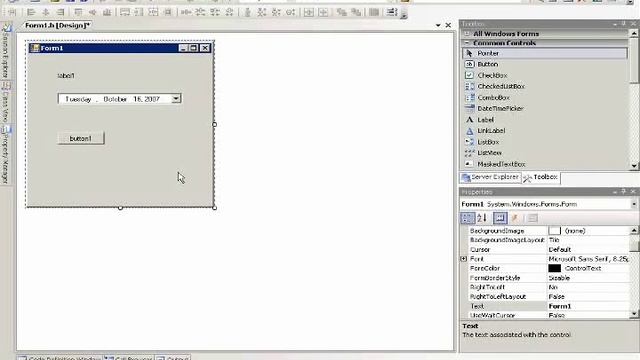Pick the Label control from Toolbox

click(x=545, y=120)
